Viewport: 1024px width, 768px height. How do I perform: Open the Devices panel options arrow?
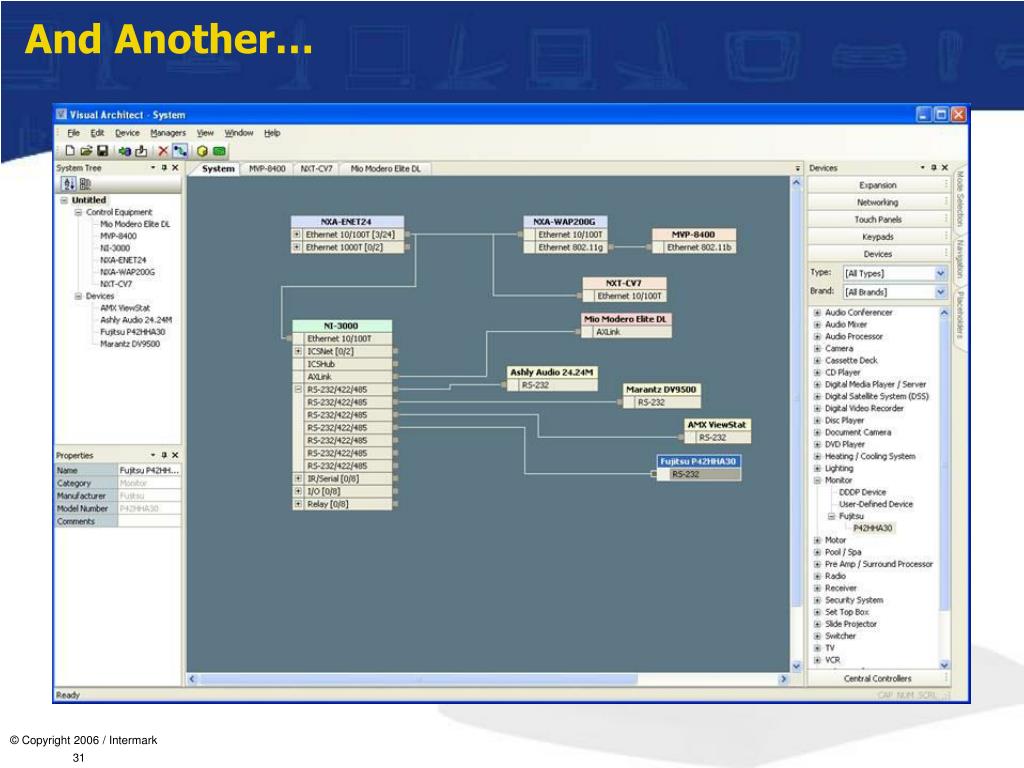[923, 168]
